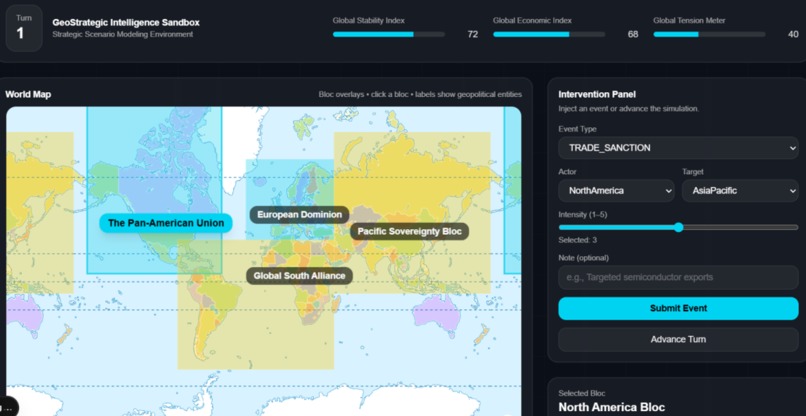Click the Global Economic Index bar
806x416 pixels.
tap(549, 34)
